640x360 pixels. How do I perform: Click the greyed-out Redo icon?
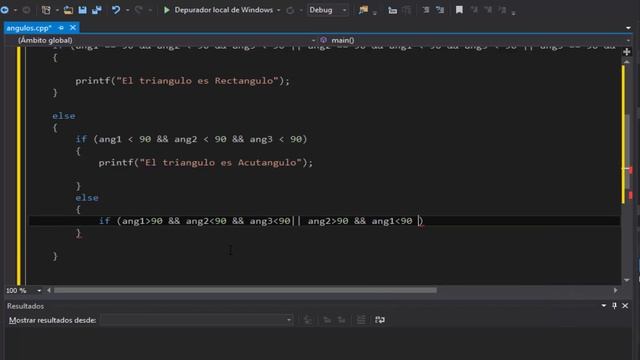pyautogui.click(x=139, y=10)
